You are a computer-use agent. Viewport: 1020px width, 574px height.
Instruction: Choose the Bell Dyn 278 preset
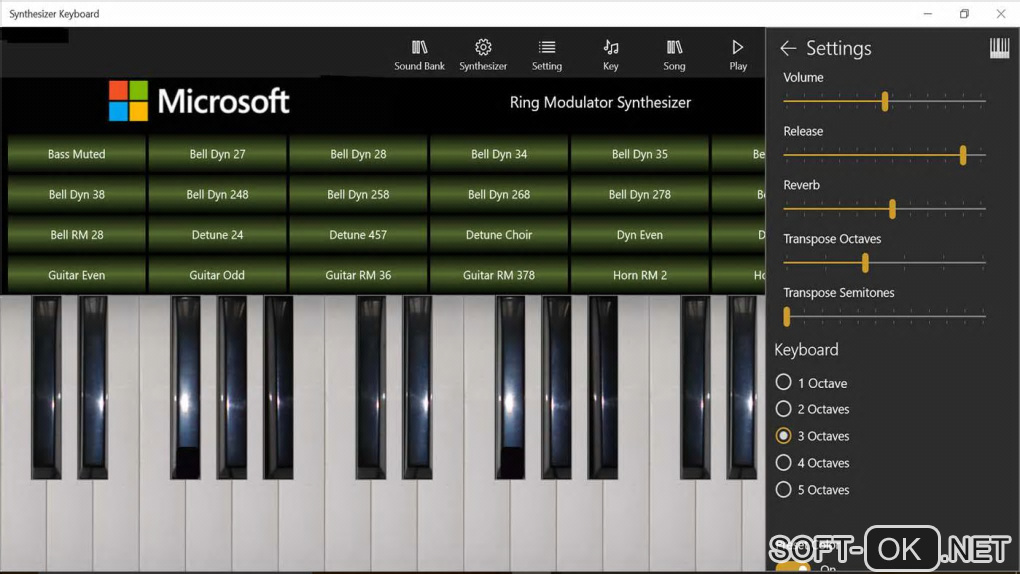[639, 195]
